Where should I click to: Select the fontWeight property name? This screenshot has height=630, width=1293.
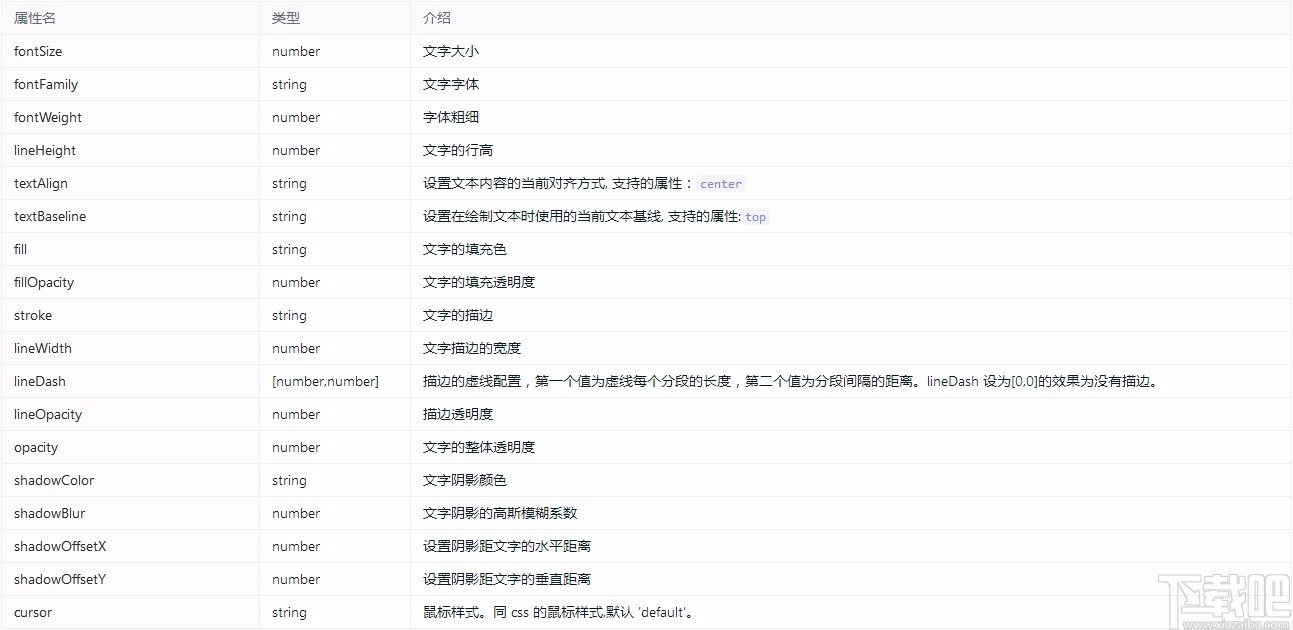pyautogui.click(x=47, y=117)
